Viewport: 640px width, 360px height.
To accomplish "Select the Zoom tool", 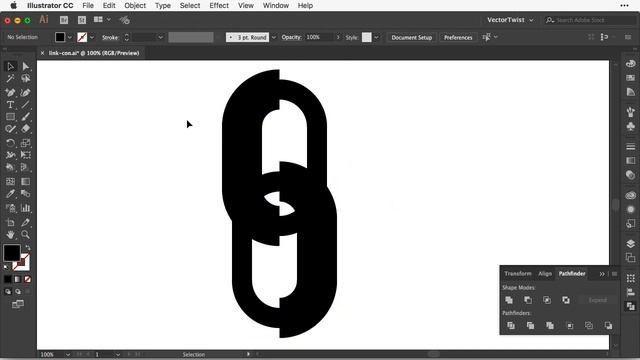I will [25, 234].
